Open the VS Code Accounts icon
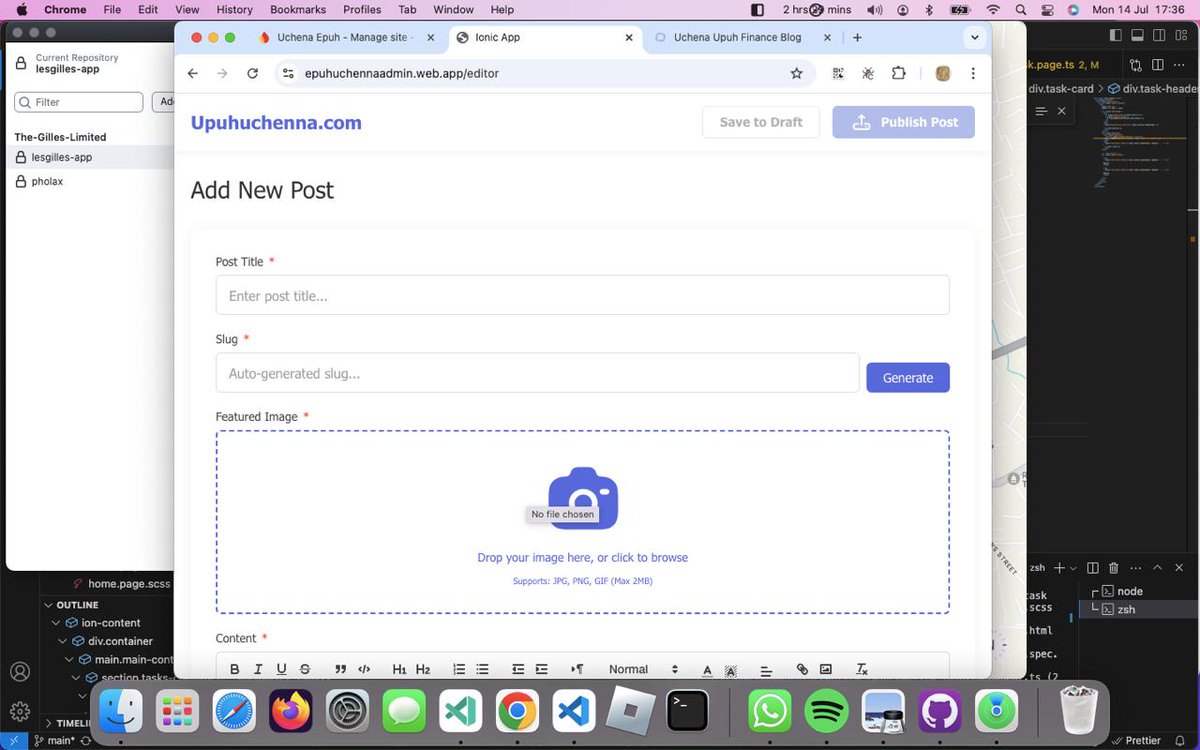This screenshot has height=750, width=1200. tap(20, 672)
